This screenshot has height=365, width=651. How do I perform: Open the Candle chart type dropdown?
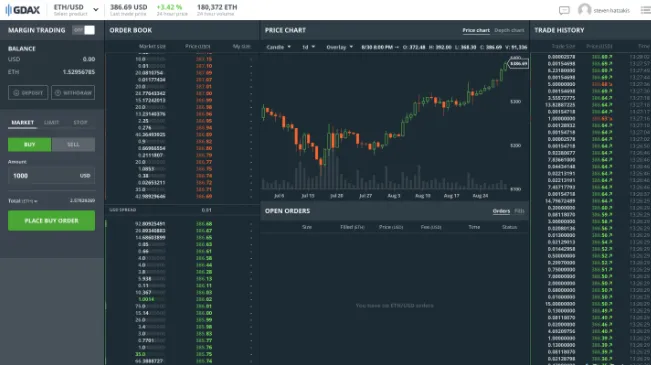point(278,47)
